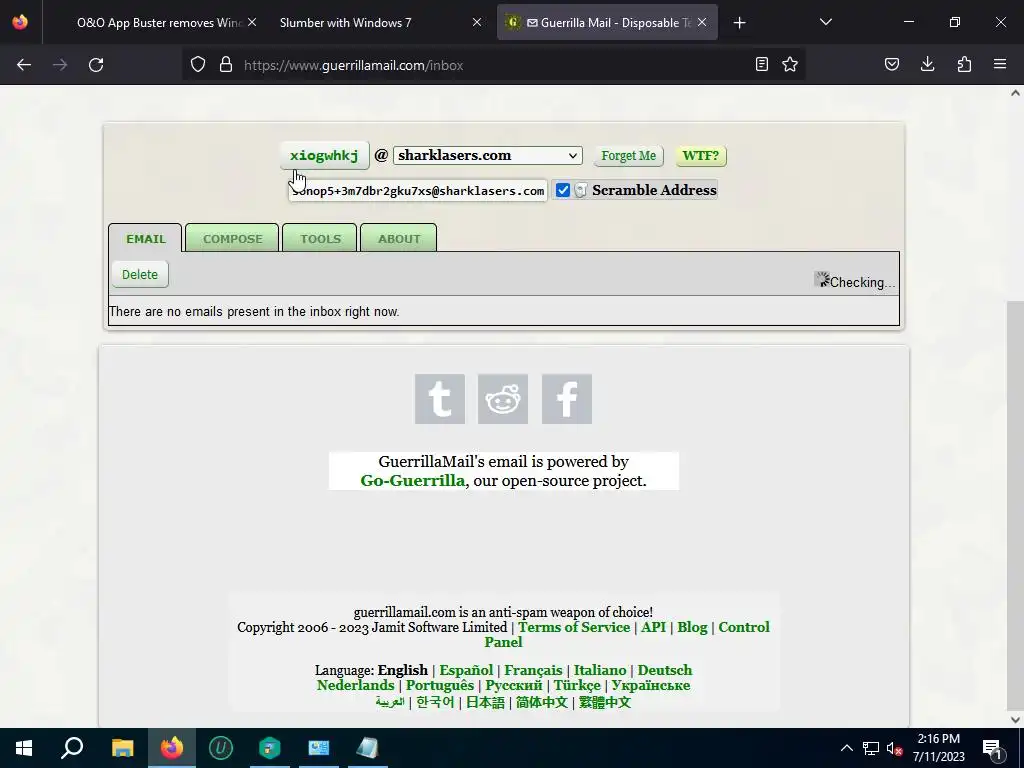Open extensions puzzle icon

tap(964, 65)
